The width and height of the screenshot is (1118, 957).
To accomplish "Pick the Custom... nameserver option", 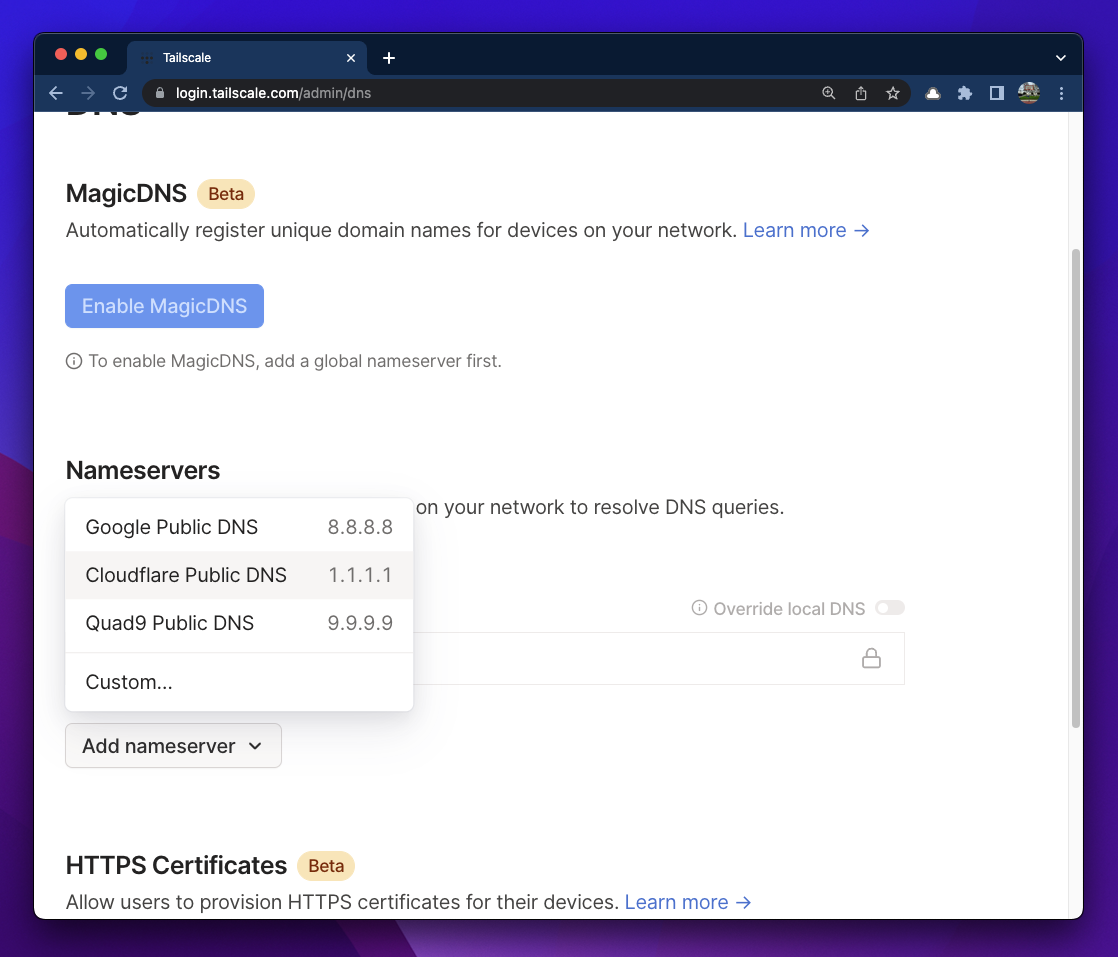I will coord(129,682).
